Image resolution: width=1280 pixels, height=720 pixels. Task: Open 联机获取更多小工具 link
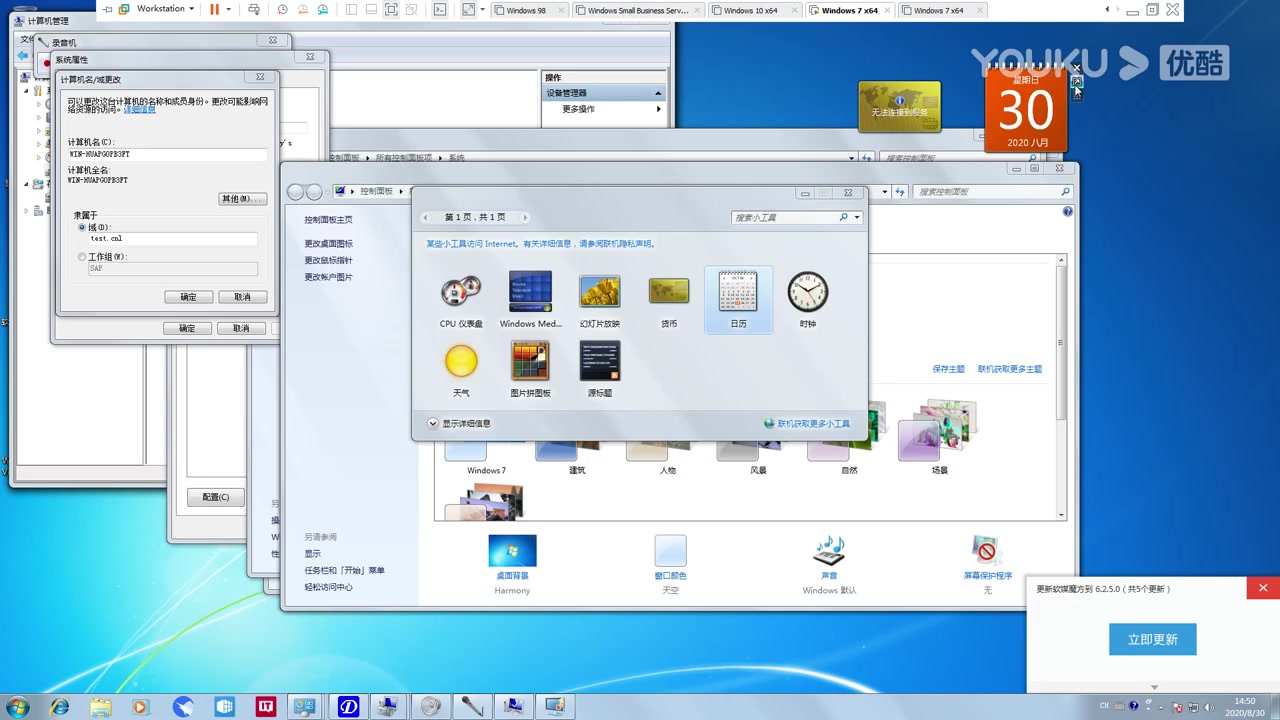coord(813,424)
